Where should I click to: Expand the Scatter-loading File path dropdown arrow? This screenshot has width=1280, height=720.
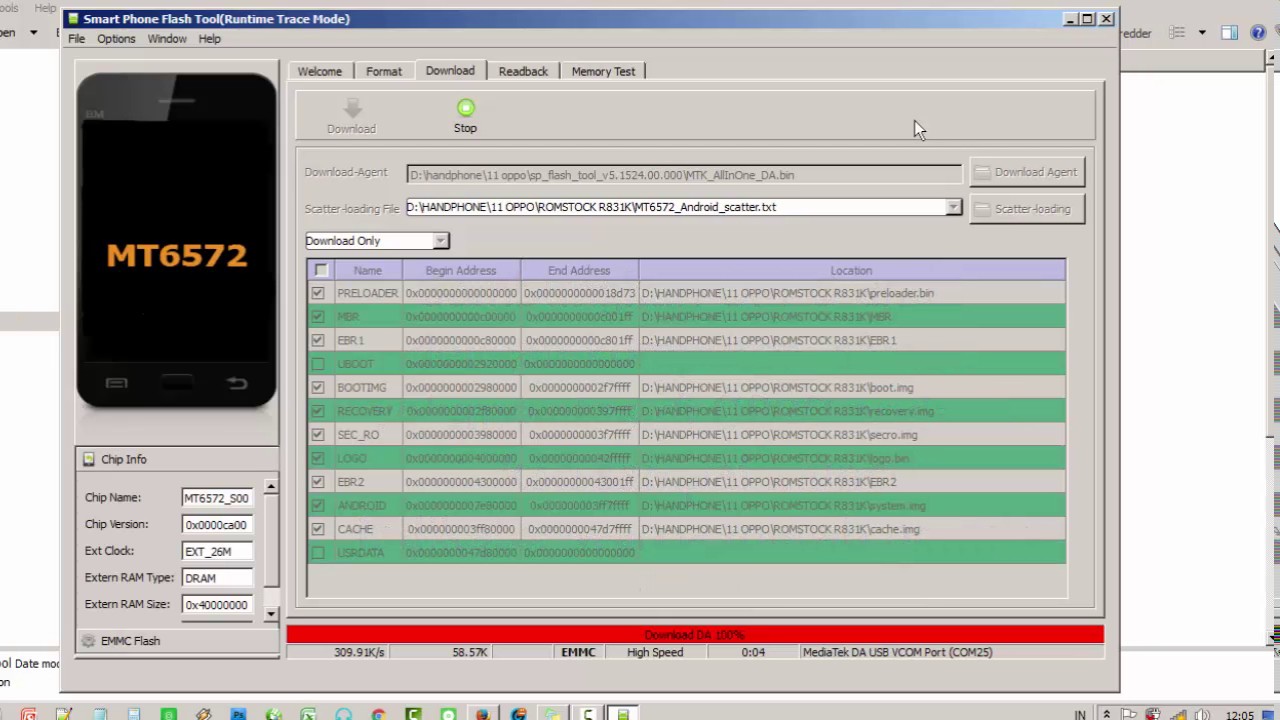953,207
